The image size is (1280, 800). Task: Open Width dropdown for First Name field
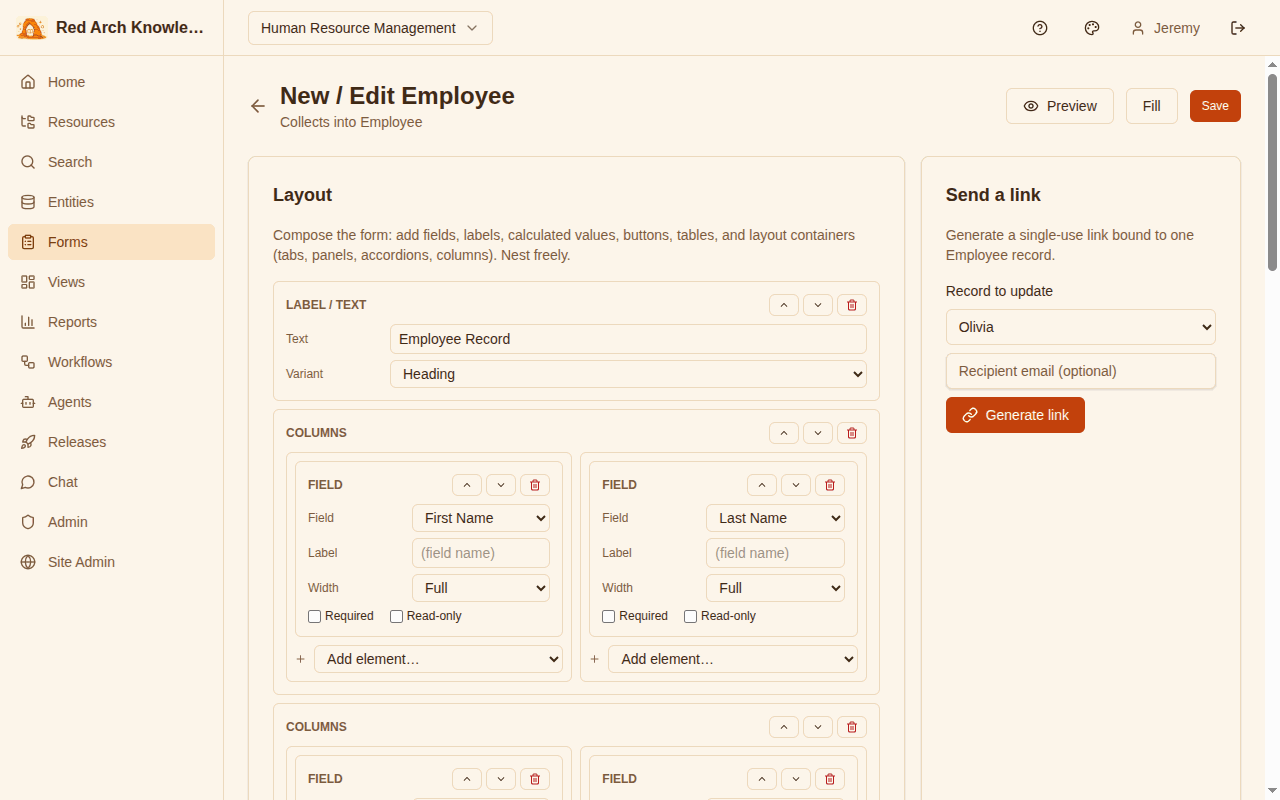(481, 588)
